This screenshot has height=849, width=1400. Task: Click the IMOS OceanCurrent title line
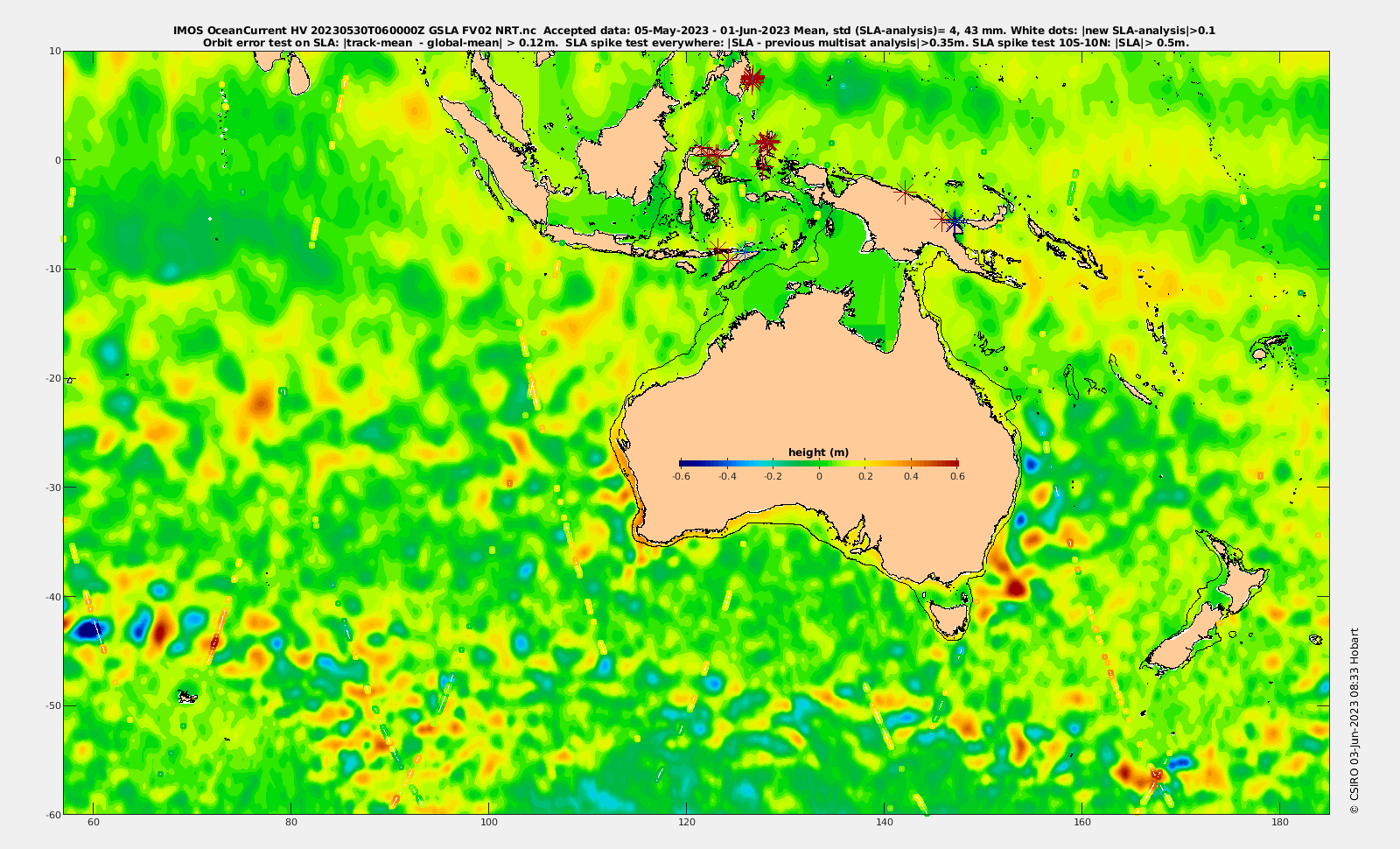pos(694,31)
